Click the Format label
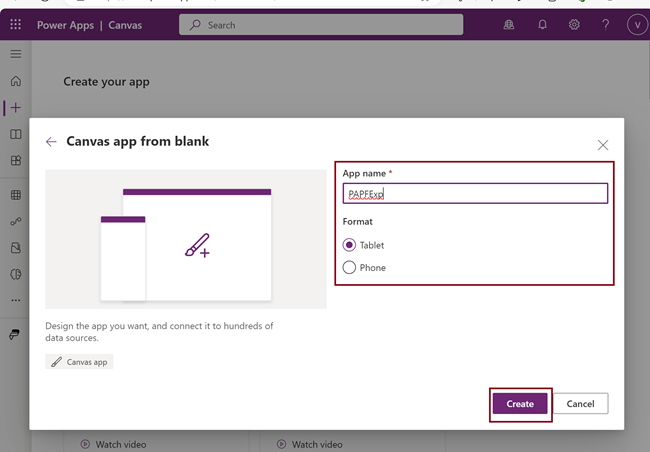This screenshot has height=452, width=650. tap(357, 221)
